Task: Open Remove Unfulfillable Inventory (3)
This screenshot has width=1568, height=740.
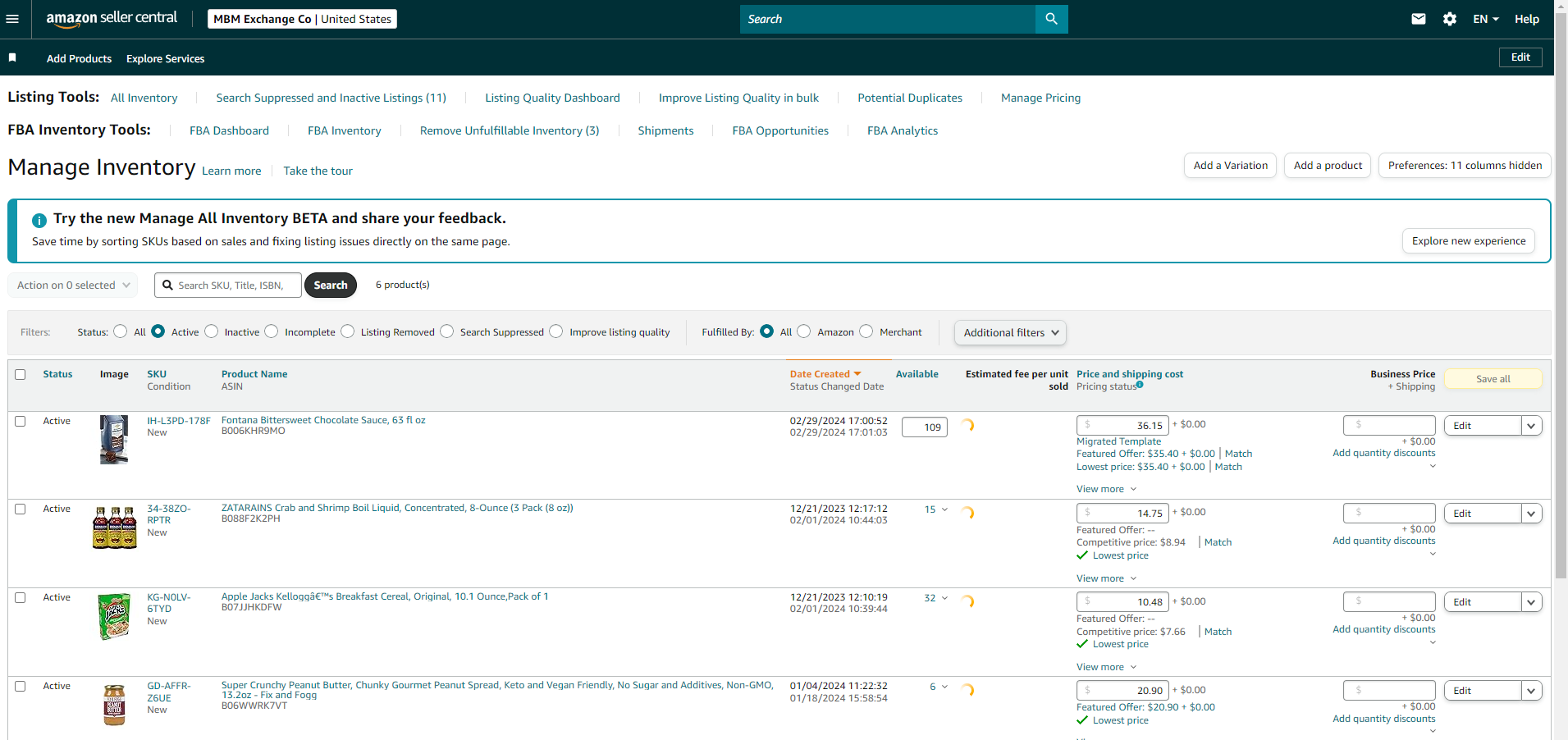Action: click(x=510, y=130)
